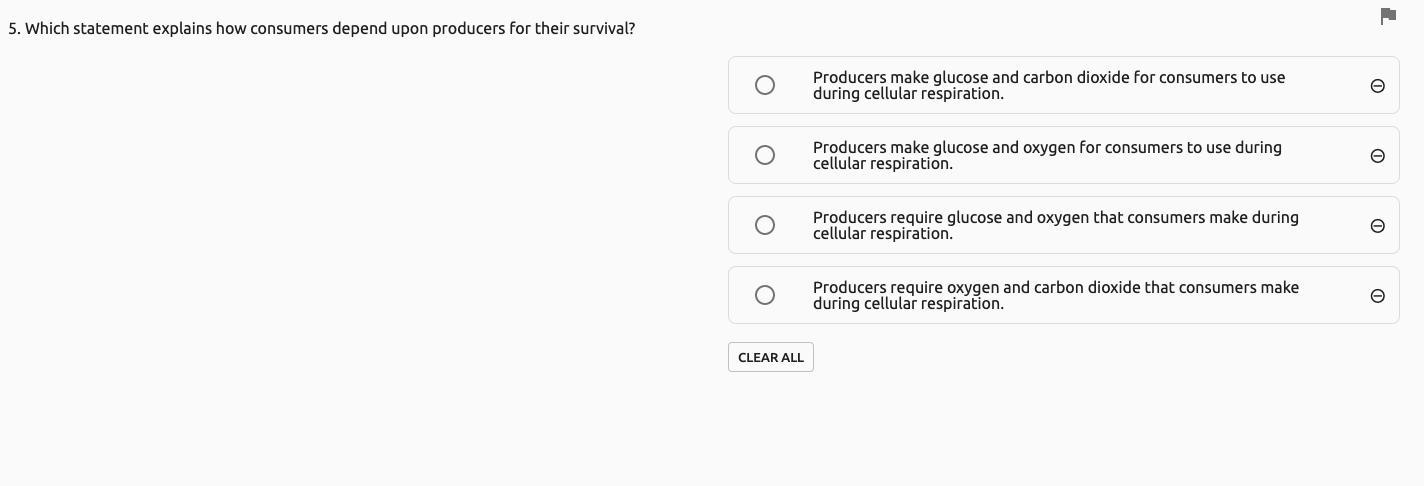Eliminate 'Producers require oxygen and carbon dioxide' option
Image resolution: width=1424 pixels, height=486 pixels.
pos(1377,296)
